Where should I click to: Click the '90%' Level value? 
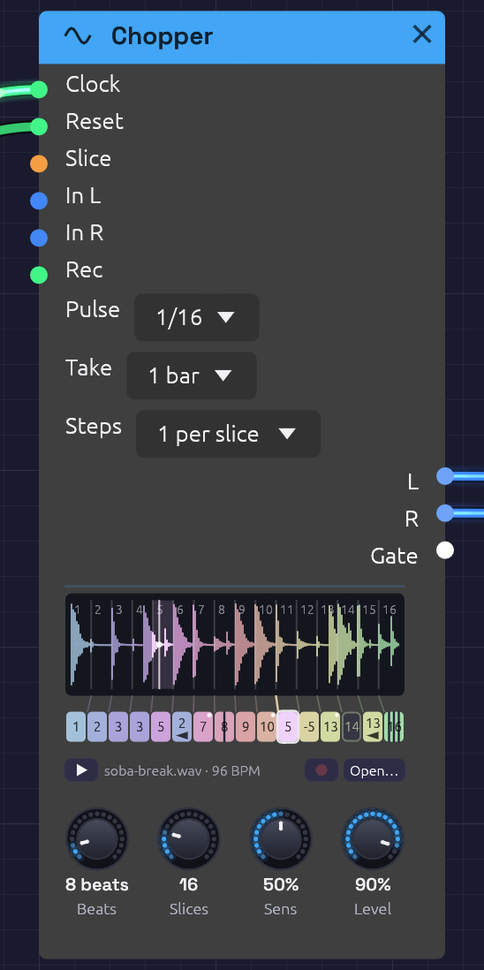click(373, 885)
